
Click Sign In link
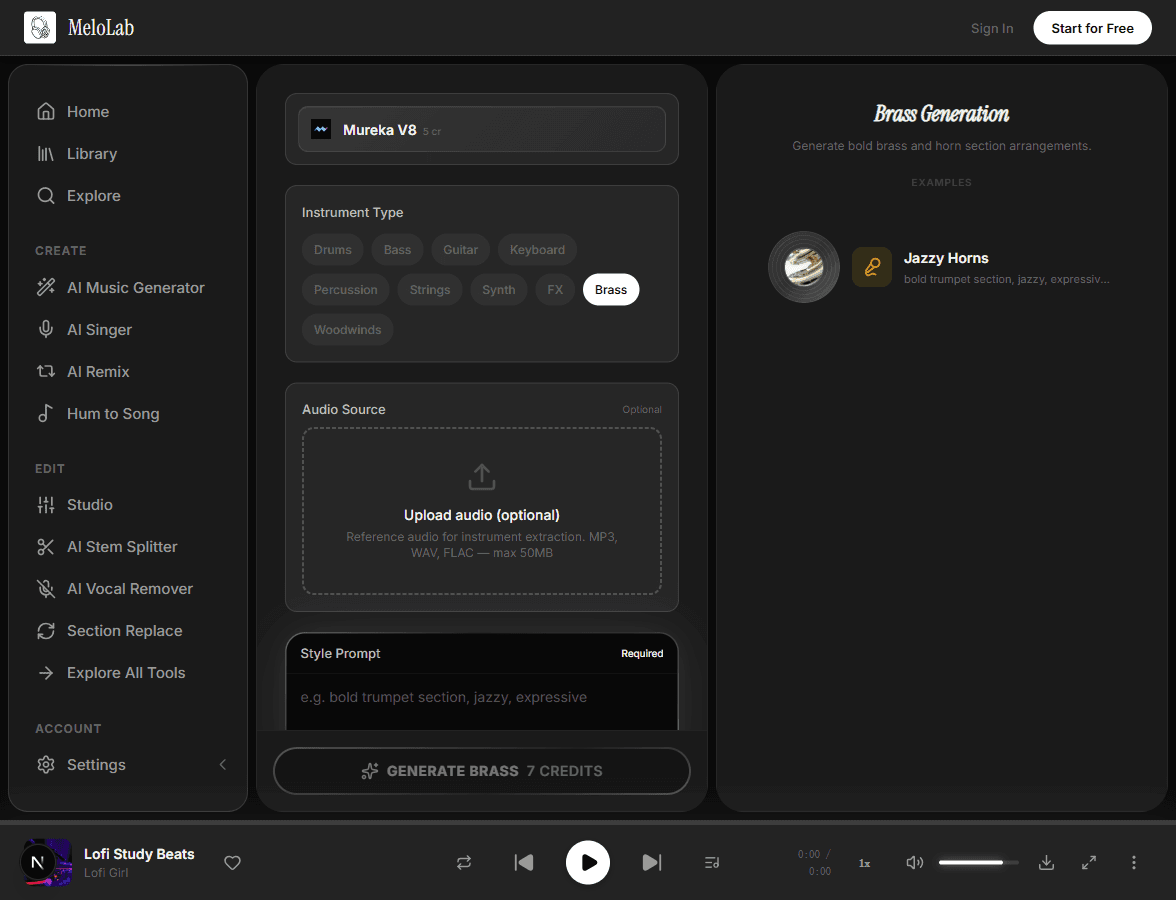point(992,28)
